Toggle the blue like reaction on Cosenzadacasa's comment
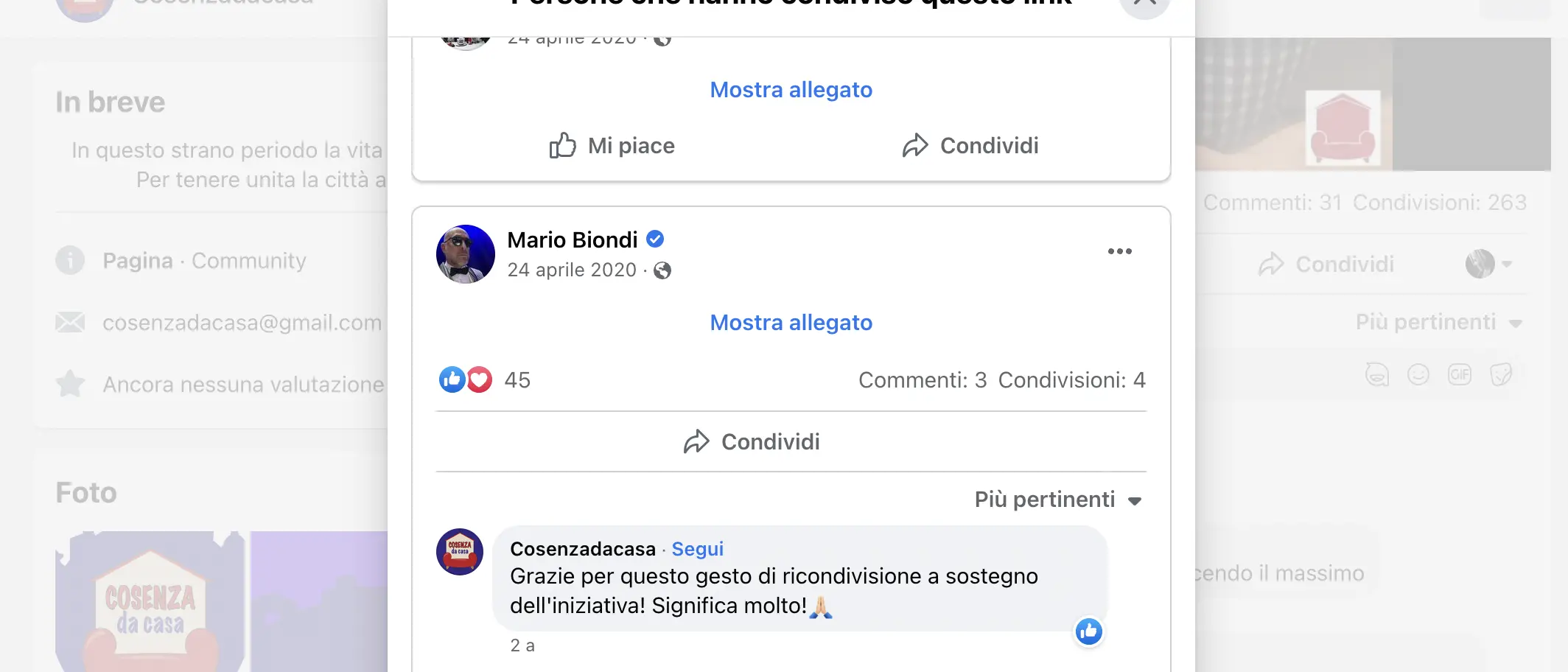The image size is (1568, 672). click(1088, 631)
